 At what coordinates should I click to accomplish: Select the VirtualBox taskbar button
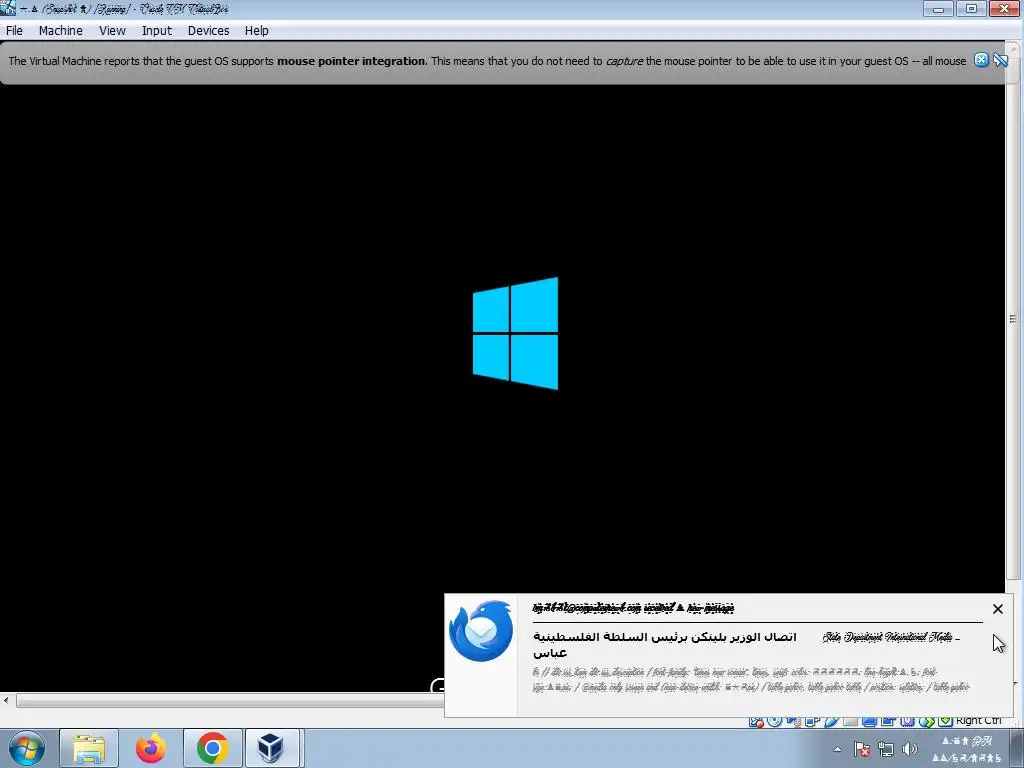(271, 748)
